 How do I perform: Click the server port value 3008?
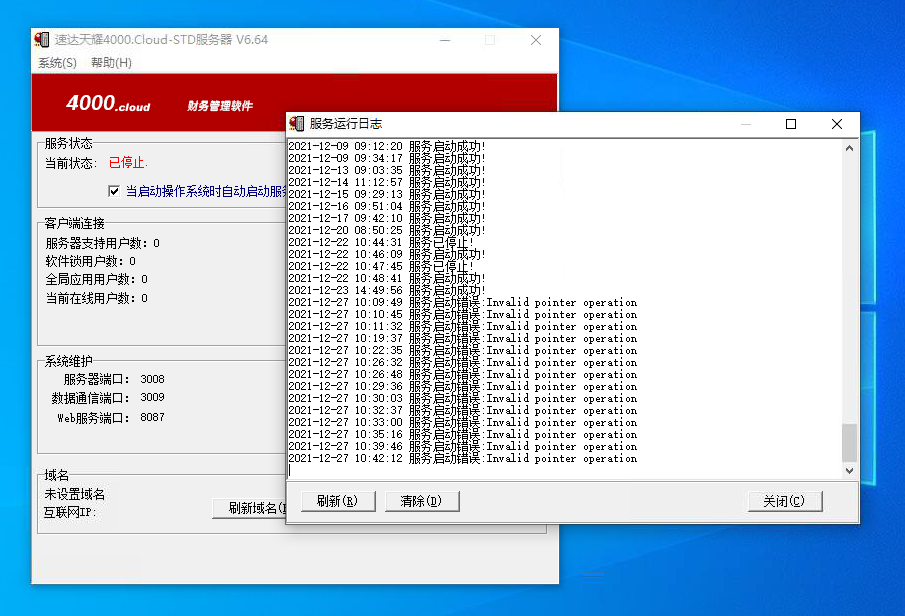coord(152,379)
